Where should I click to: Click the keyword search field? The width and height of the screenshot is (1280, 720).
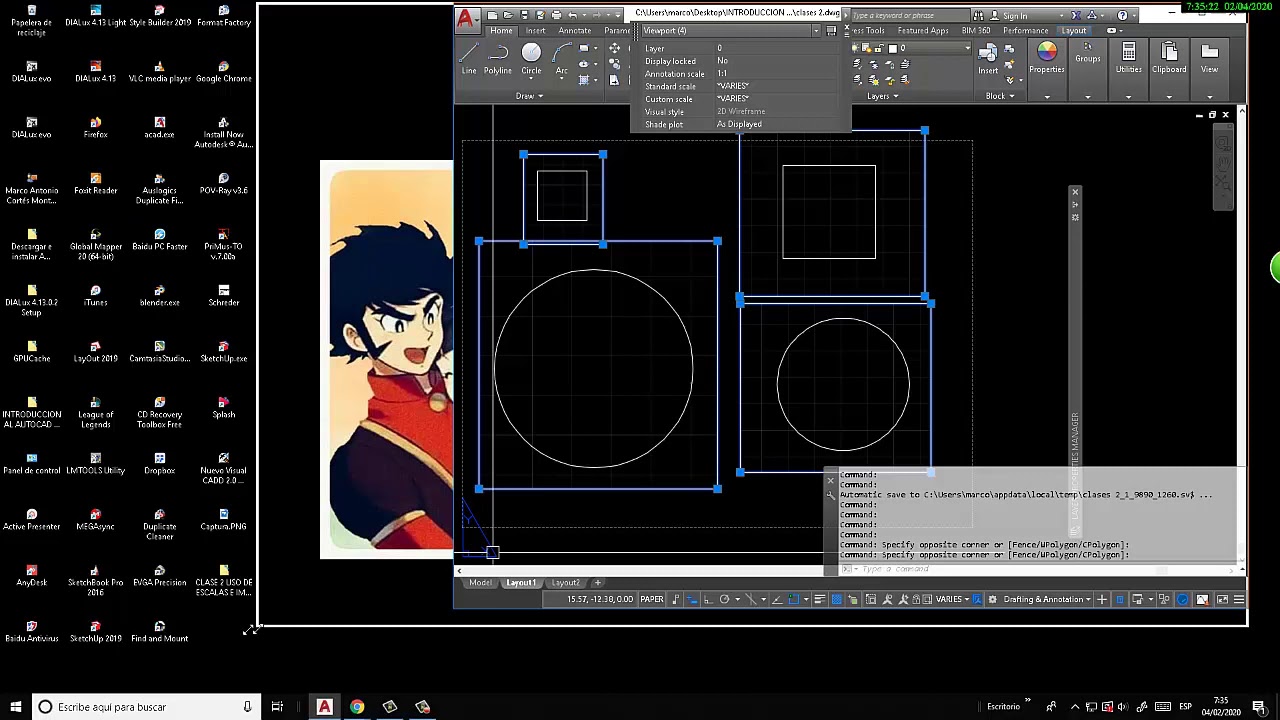coord(910,15)
